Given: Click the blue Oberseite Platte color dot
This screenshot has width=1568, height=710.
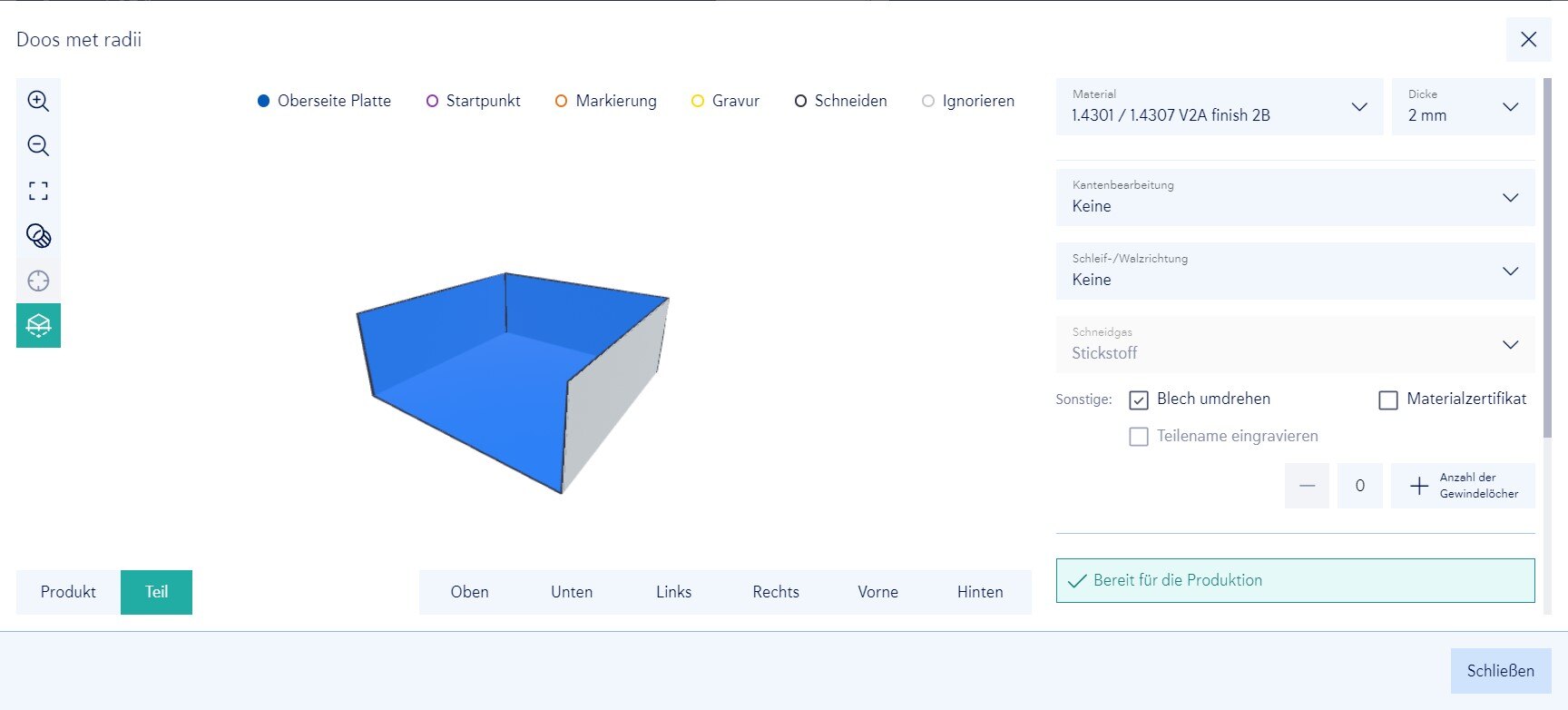Looking at the screenshot, I should (263, 101).
